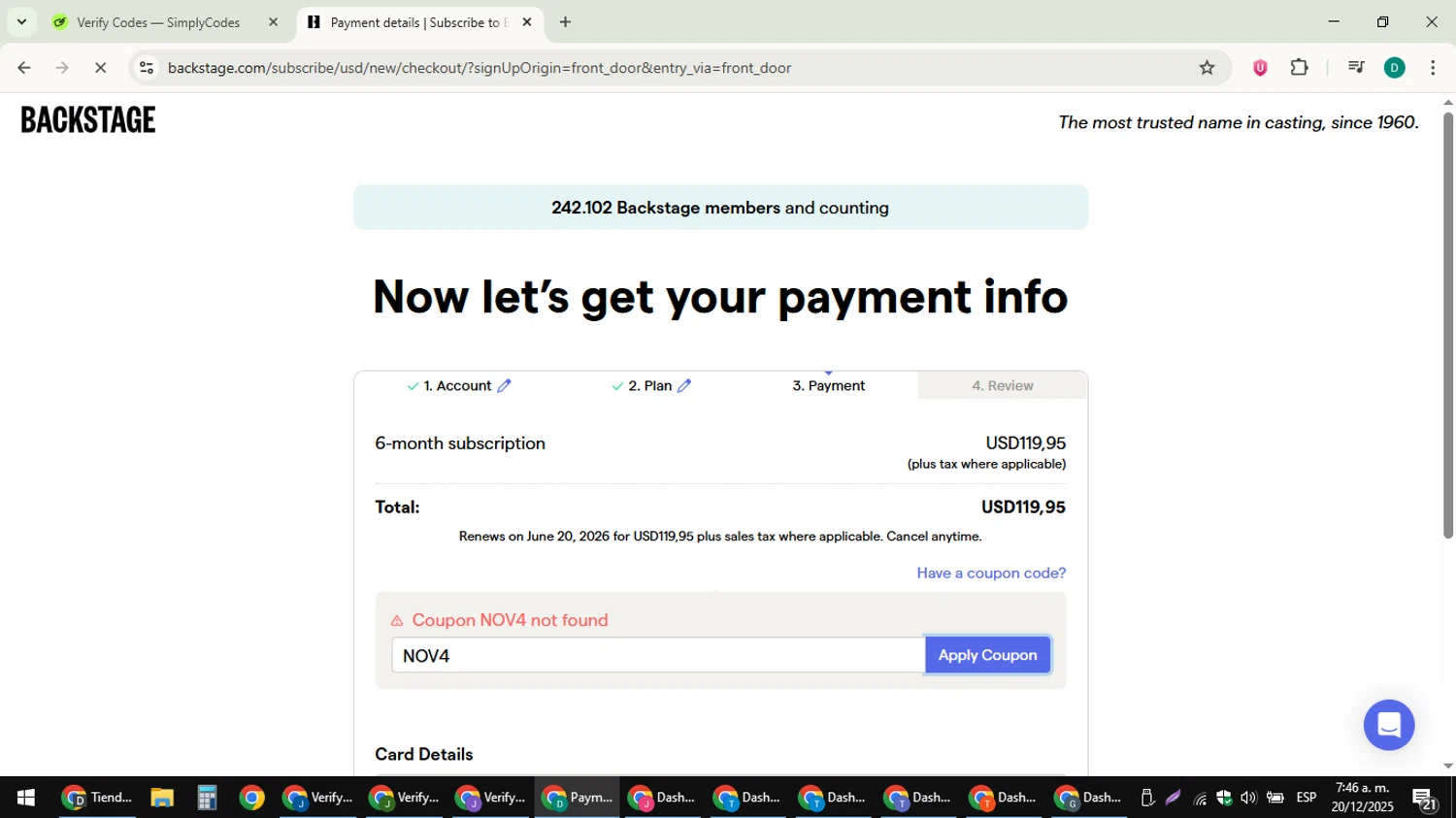Click the 'Card Details' heading
Viewport: 1456px width, 818px height.
point(424,754)
